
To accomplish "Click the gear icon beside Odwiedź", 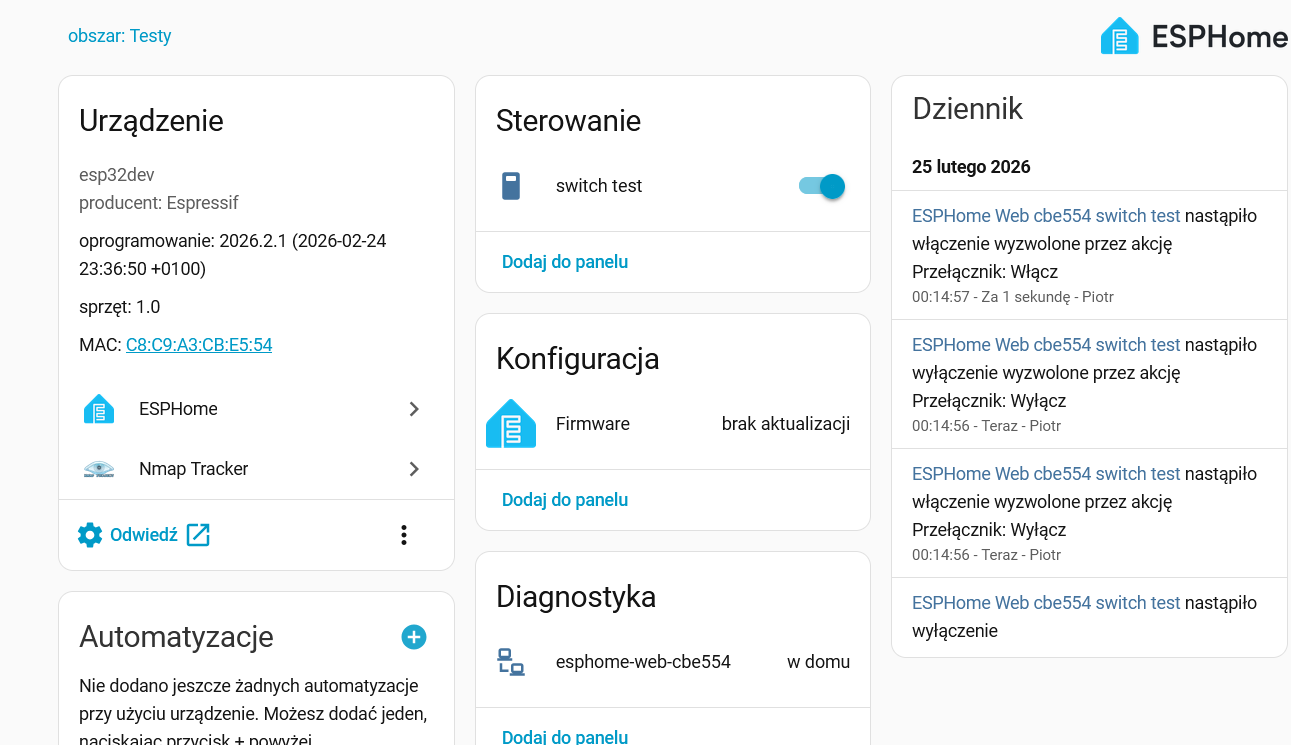I will 90,535.
